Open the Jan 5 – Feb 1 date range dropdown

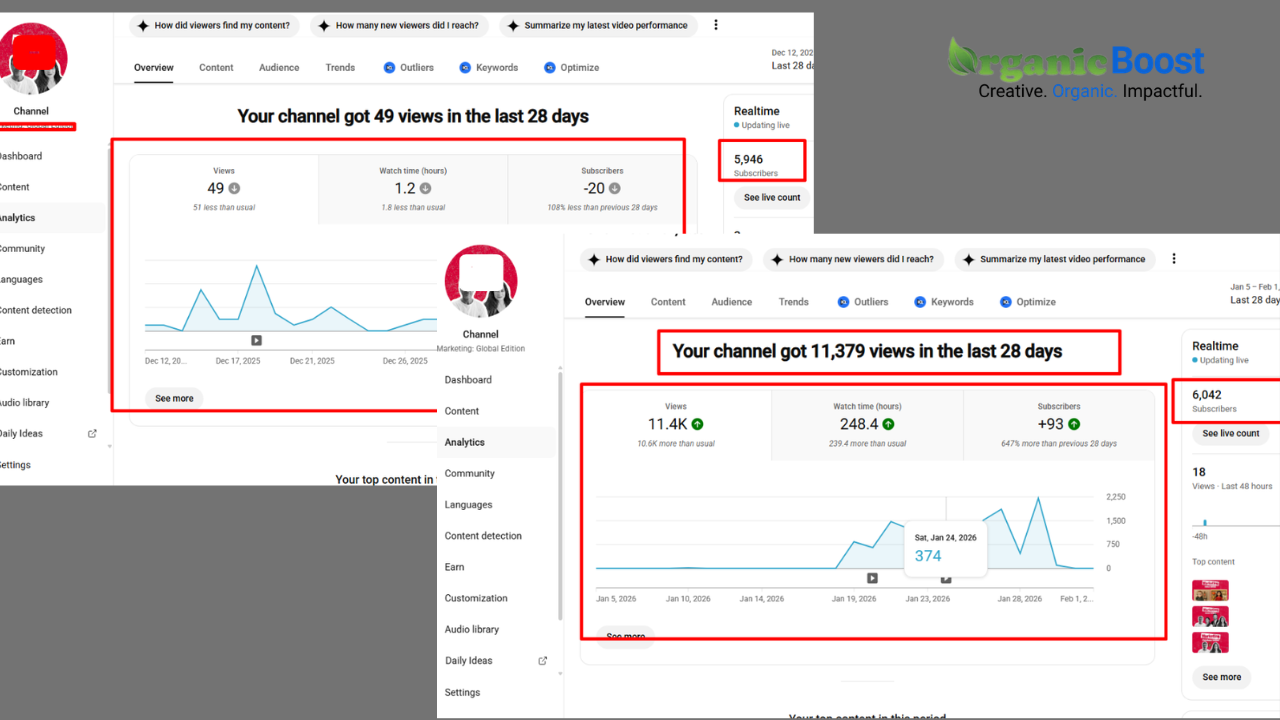tap(1253, 294)
